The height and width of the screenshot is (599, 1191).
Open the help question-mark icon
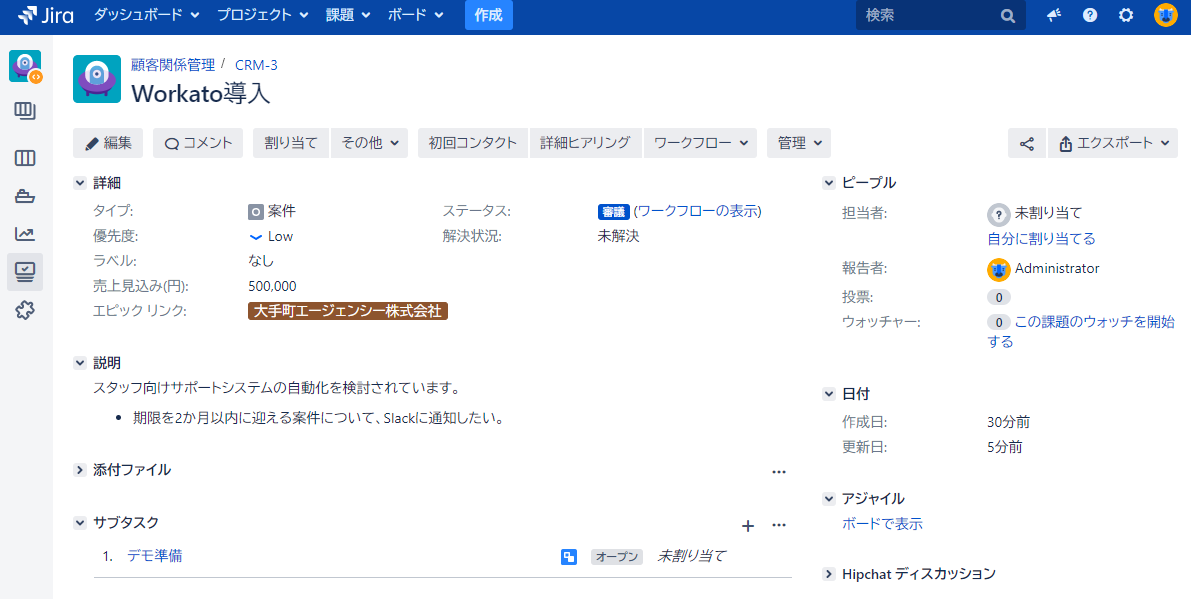tap(1090, 15)
